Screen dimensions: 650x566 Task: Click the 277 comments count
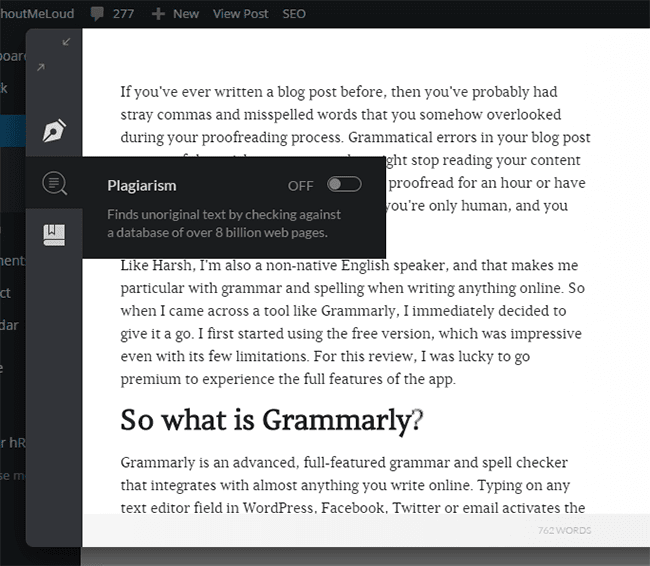coord(124,14)
